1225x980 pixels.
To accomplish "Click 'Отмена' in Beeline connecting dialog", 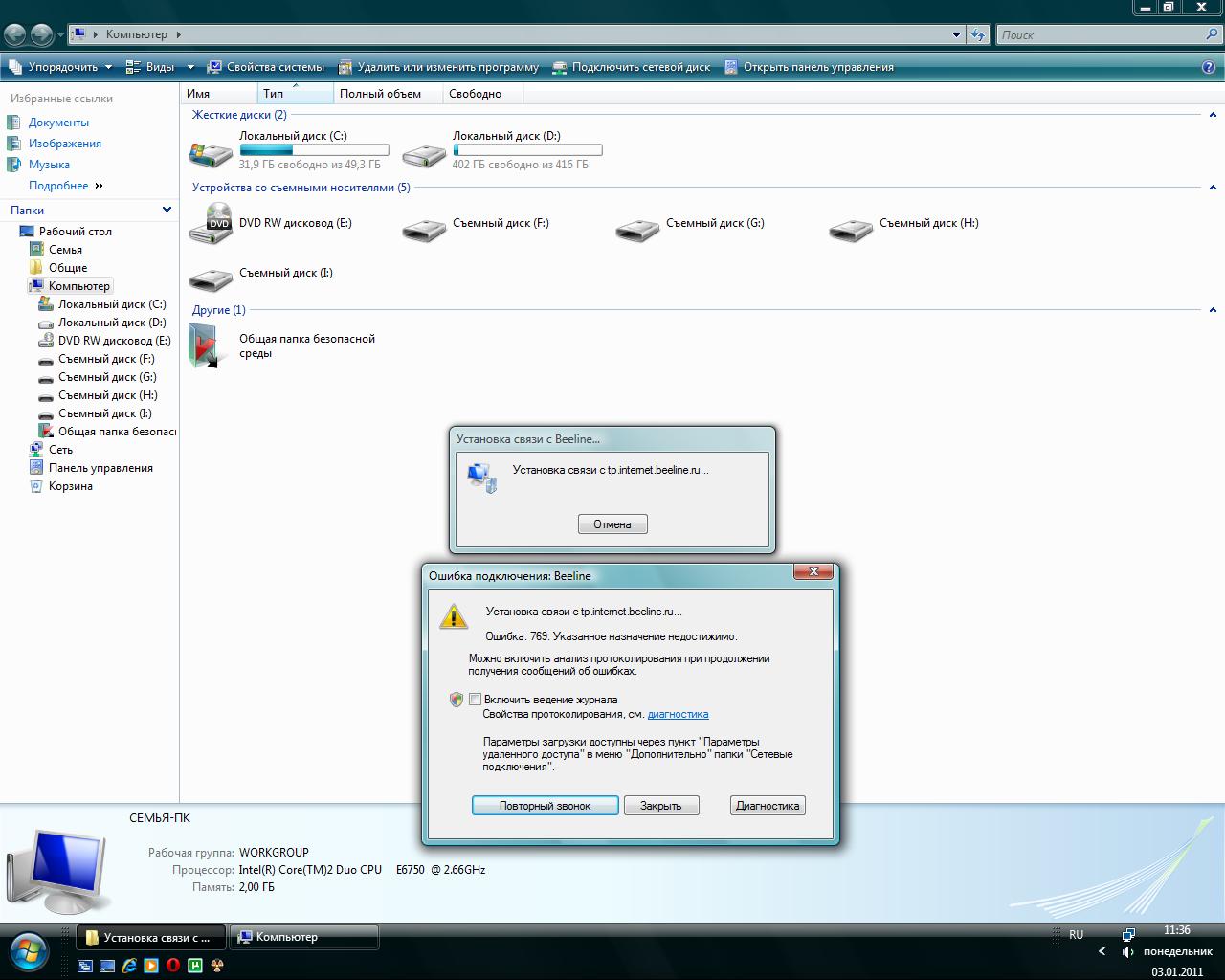I will [x=612, y=524].
